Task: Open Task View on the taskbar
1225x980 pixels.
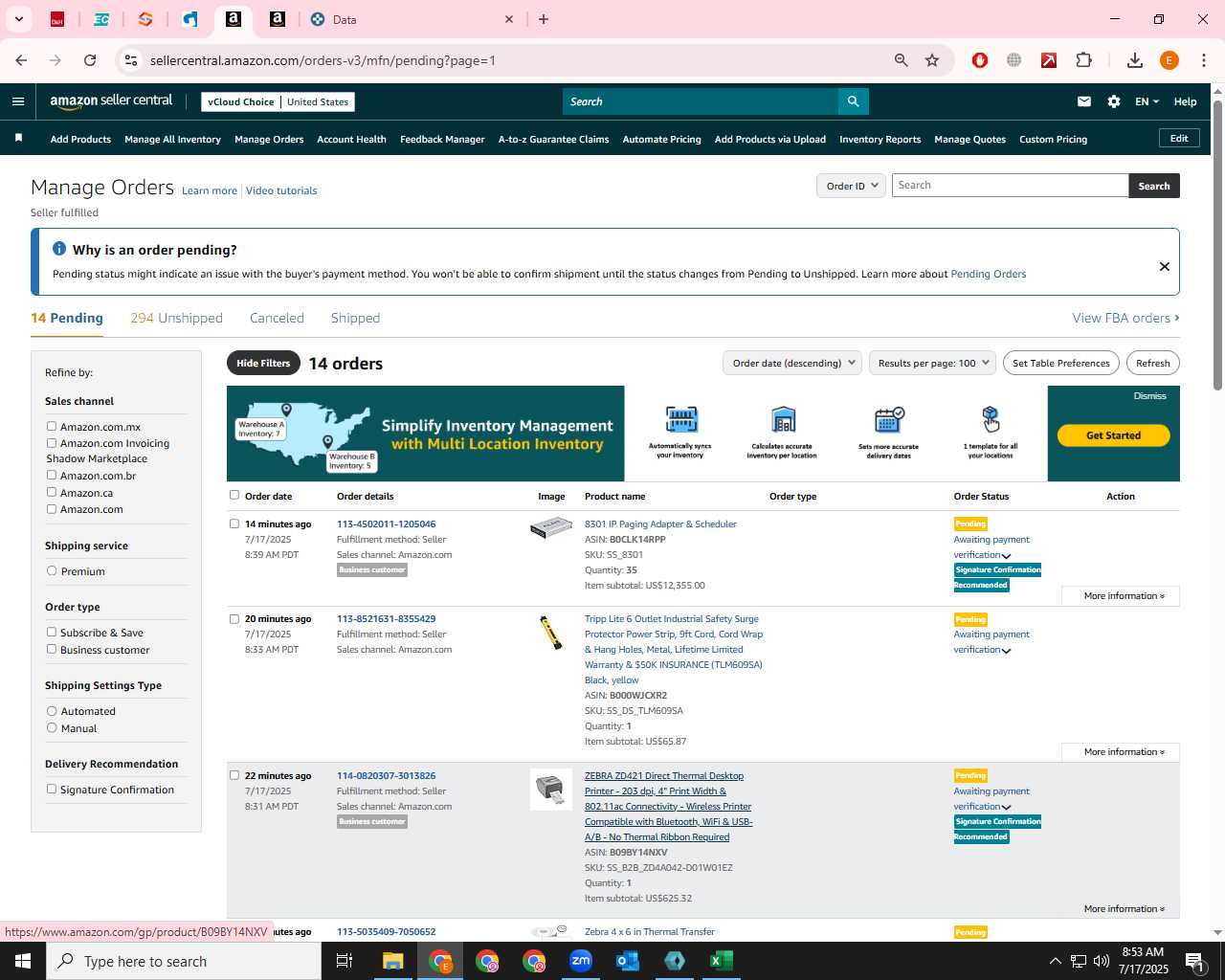Action: tap(345, 961)
